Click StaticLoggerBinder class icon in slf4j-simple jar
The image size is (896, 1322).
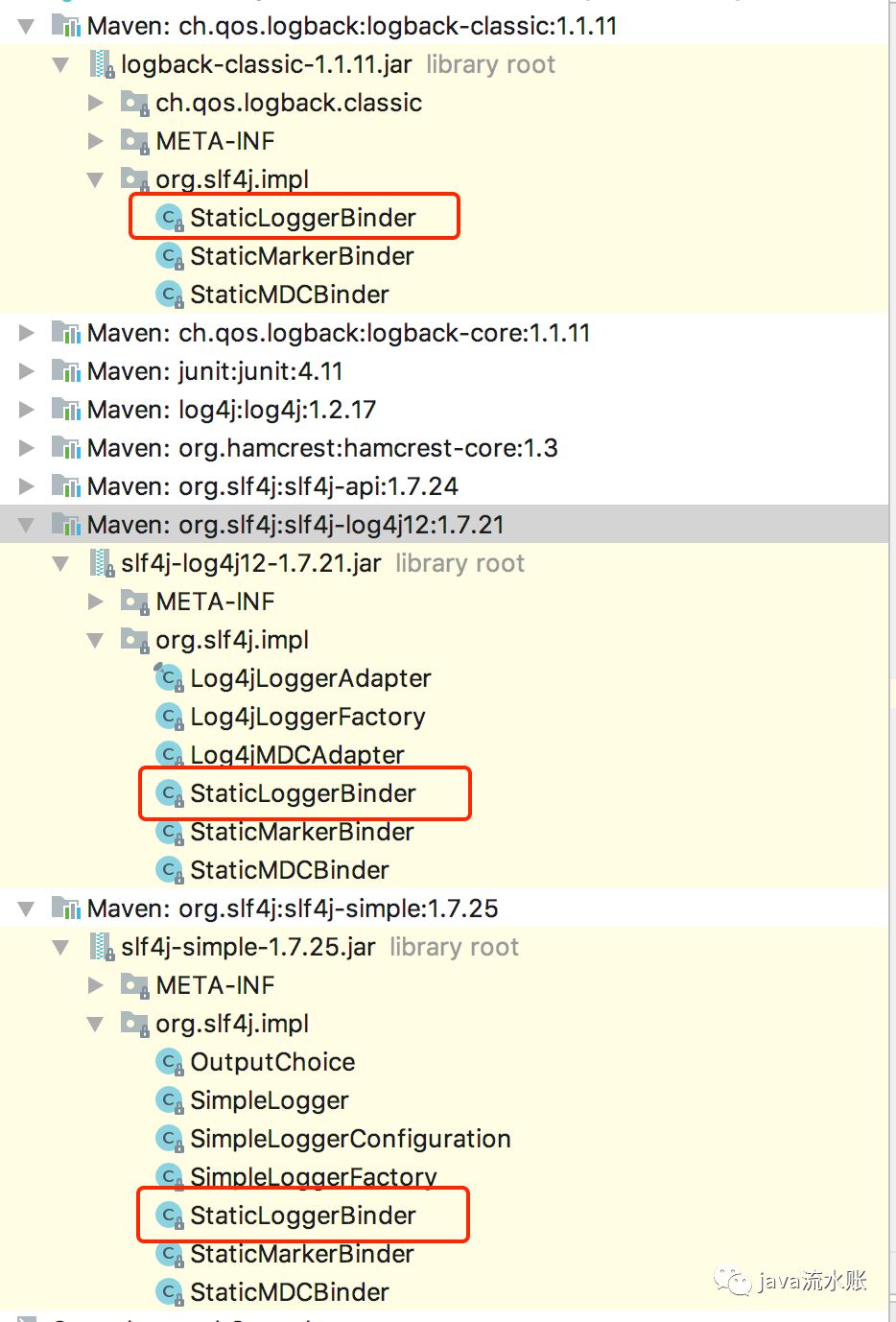point(170,1216)
